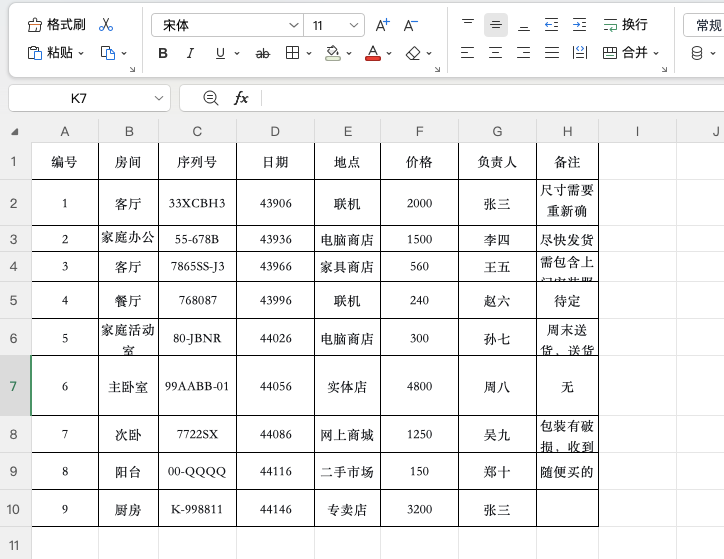Click cell containing 99AABB-01

[197, 386]
